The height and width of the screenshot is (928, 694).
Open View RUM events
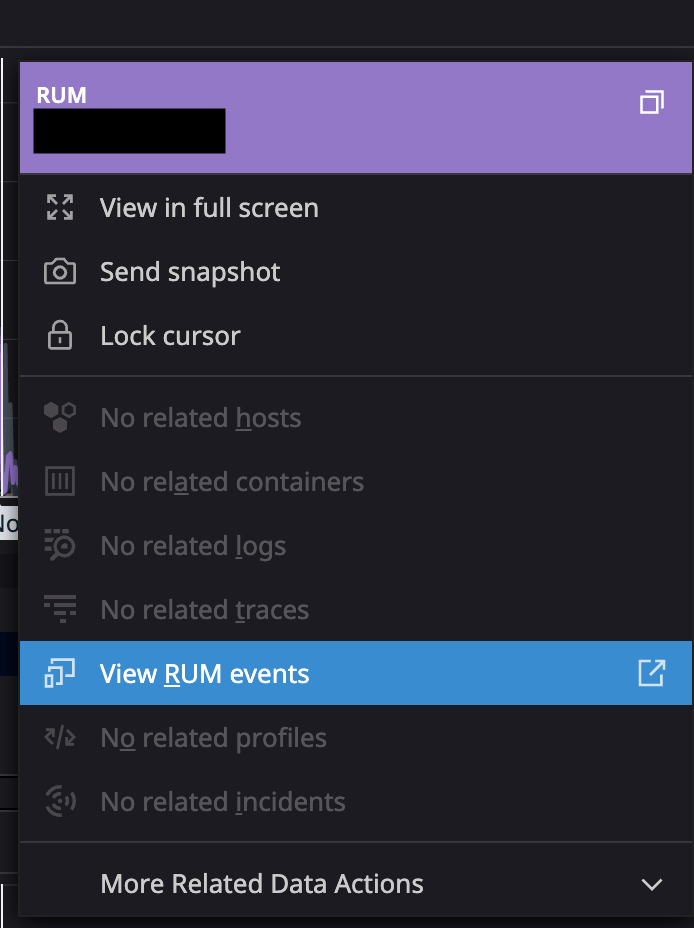pyautogui.click(x=205, y=674)
